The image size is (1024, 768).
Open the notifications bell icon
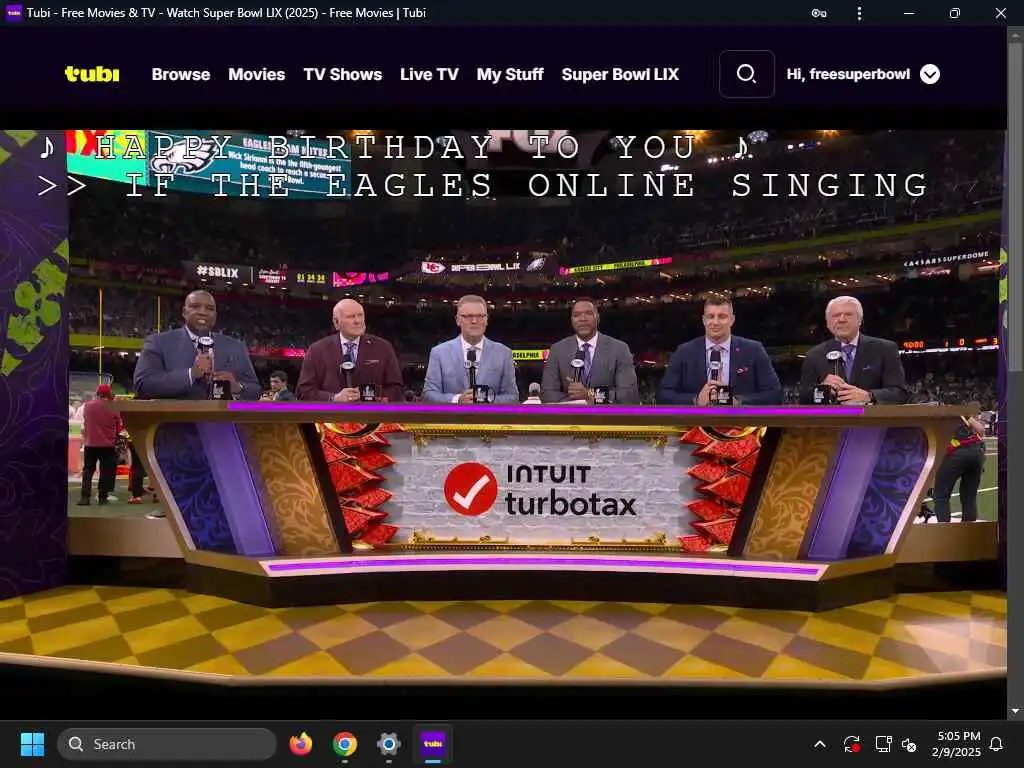(x=997, y=744)
